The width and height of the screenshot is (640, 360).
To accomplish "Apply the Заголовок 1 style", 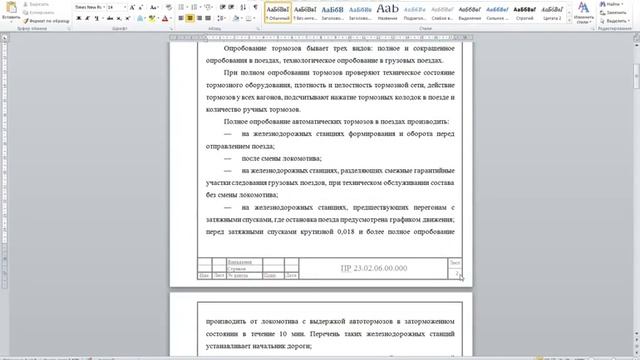I will [x=333, y=13].
